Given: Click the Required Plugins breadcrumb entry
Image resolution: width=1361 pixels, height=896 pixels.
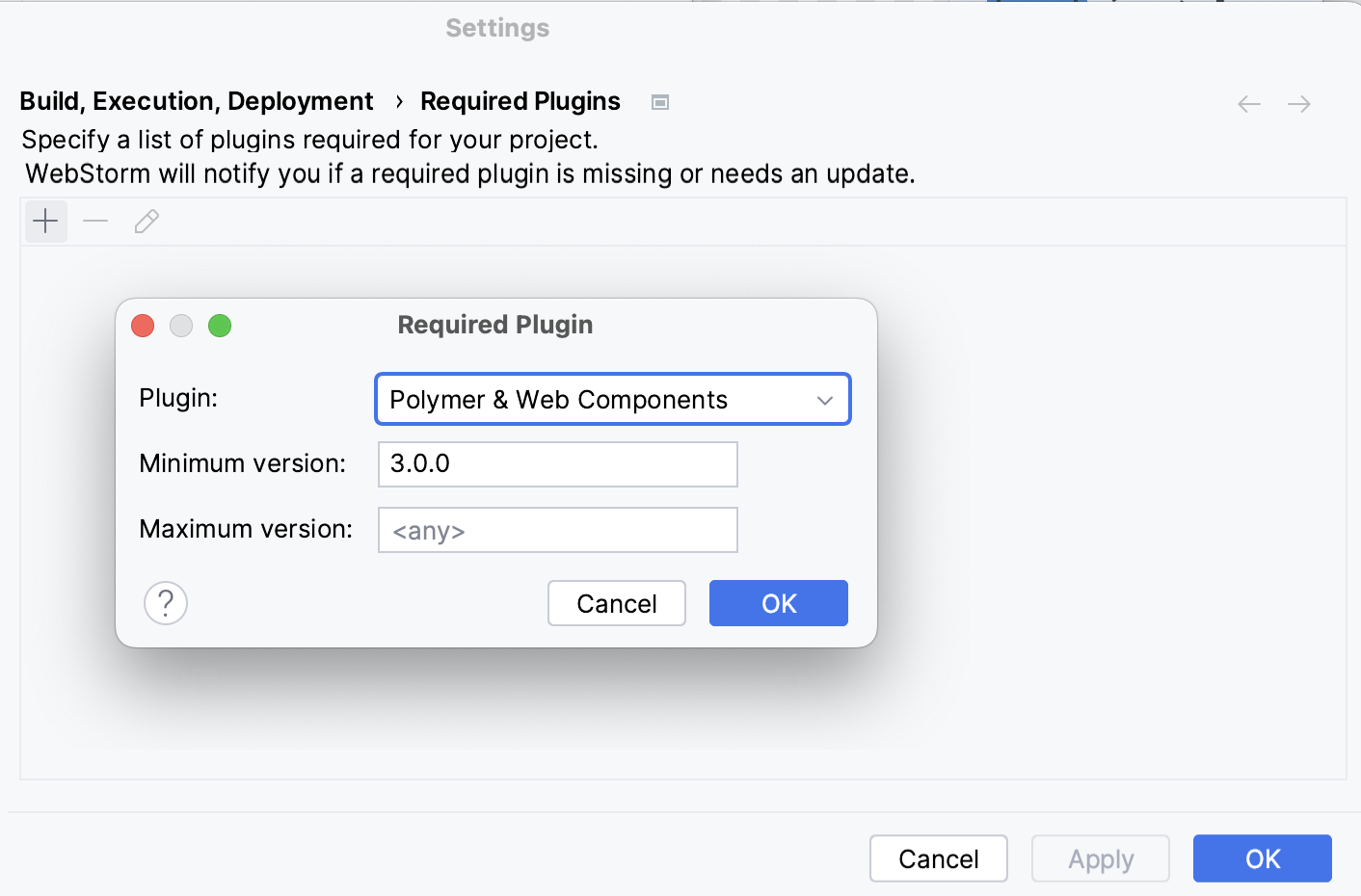Looking at the screenshot, I should coord(520,100).
